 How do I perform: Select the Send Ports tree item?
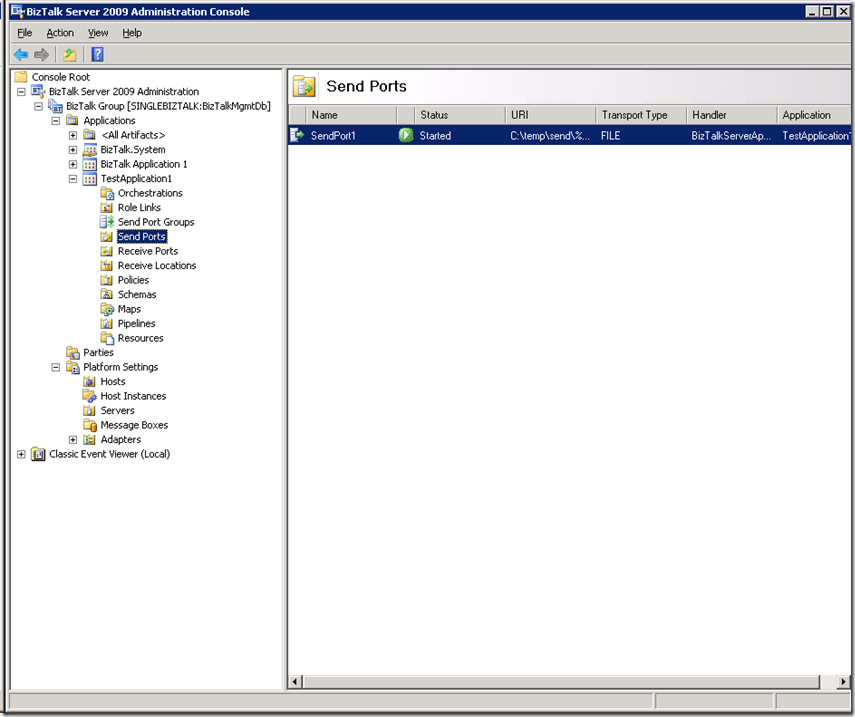142,237
